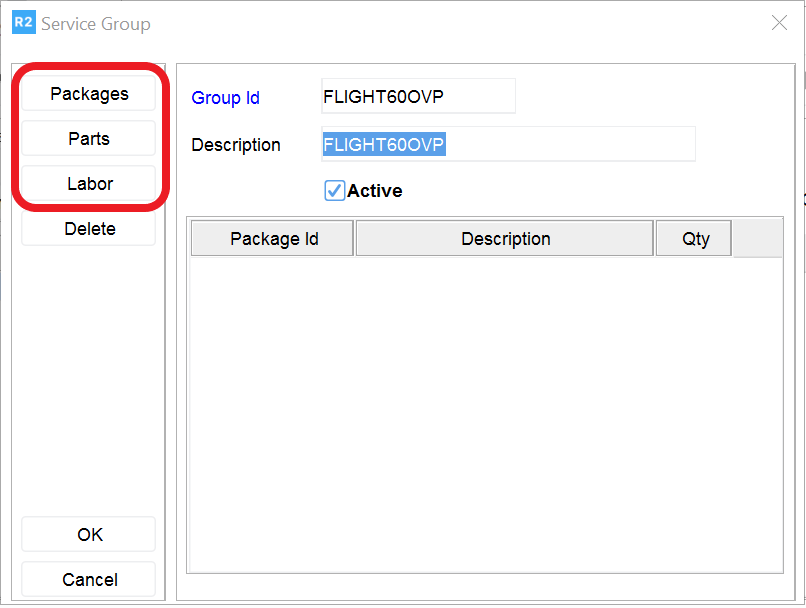Viewport: 806px width, 608px height.
Task: Click the Description label beside the text field
Action: [x=236, y=145]
